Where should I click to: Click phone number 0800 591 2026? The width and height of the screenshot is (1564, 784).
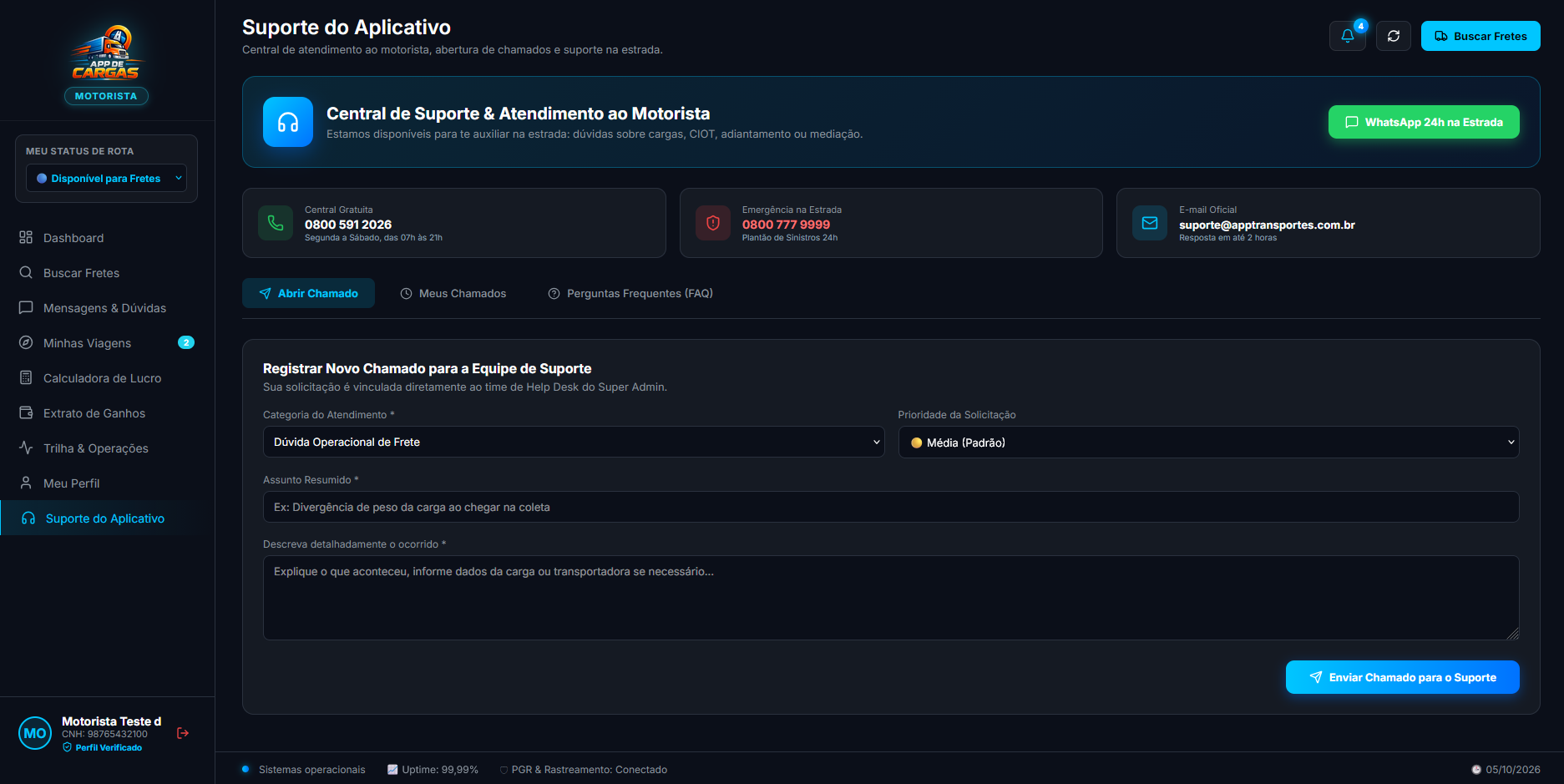pyautogui.click(x=348, y=225)
